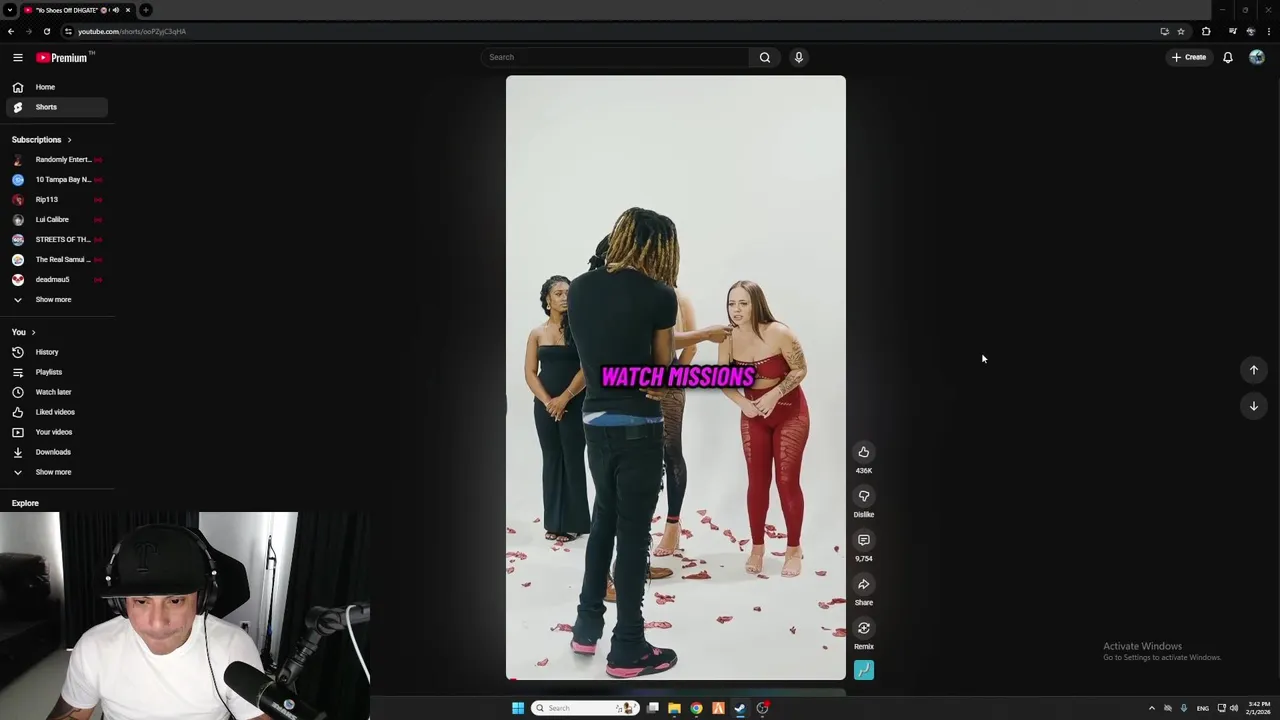This screenshot has height=720, width=1280.
Task: Show hidden system tray icons
Action: (x=1151, y=708)
